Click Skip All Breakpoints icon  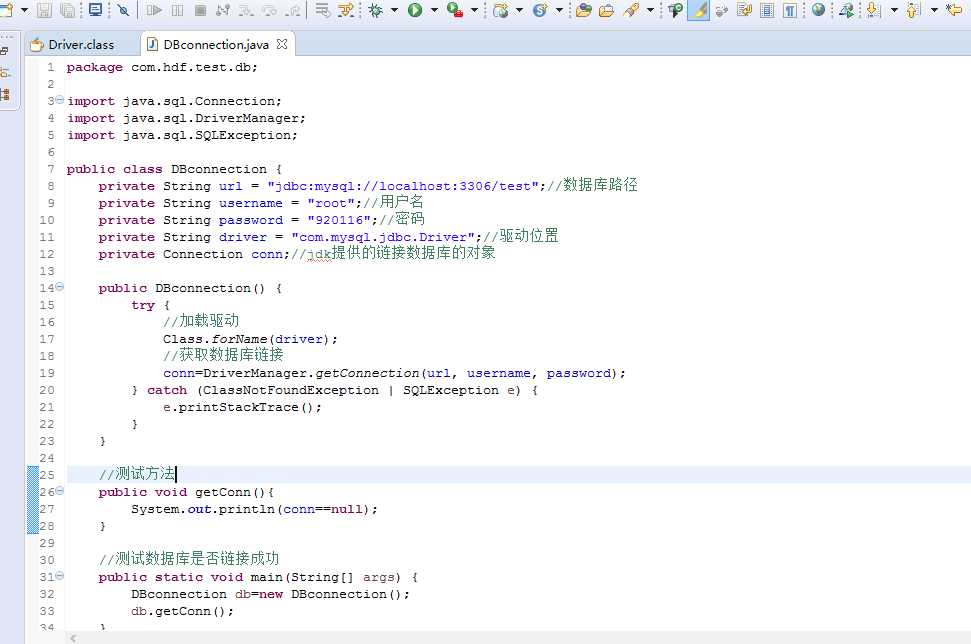[123, 10]
